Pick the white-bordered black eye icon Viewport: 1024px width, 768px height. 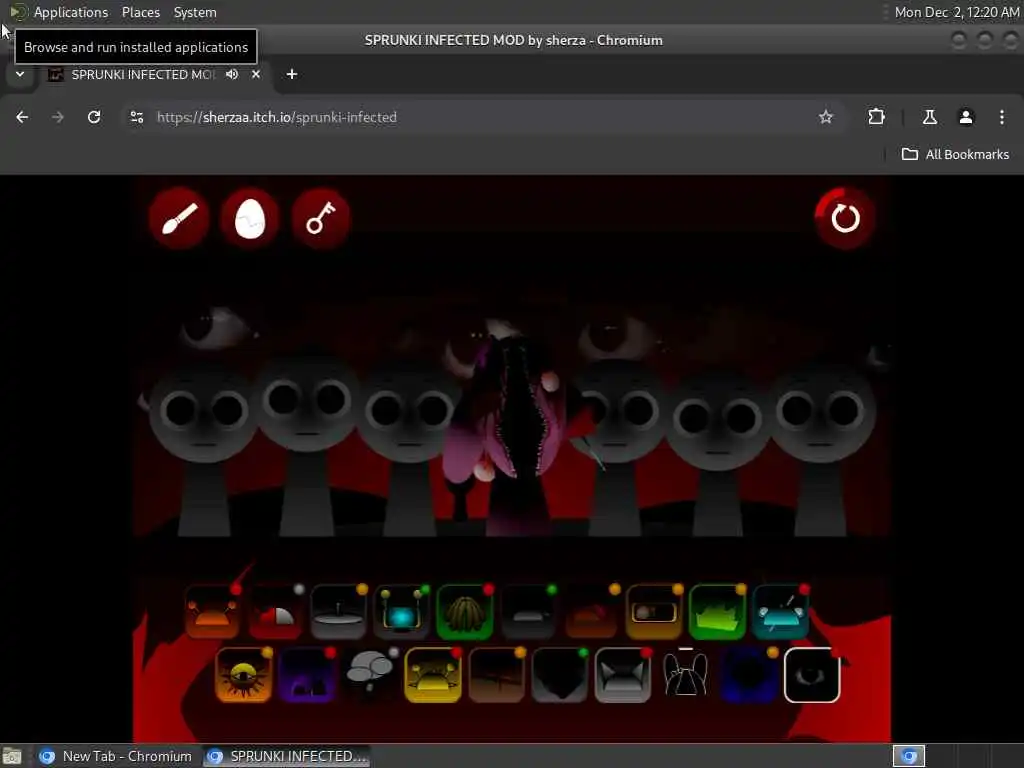click(x=812, y=675)
